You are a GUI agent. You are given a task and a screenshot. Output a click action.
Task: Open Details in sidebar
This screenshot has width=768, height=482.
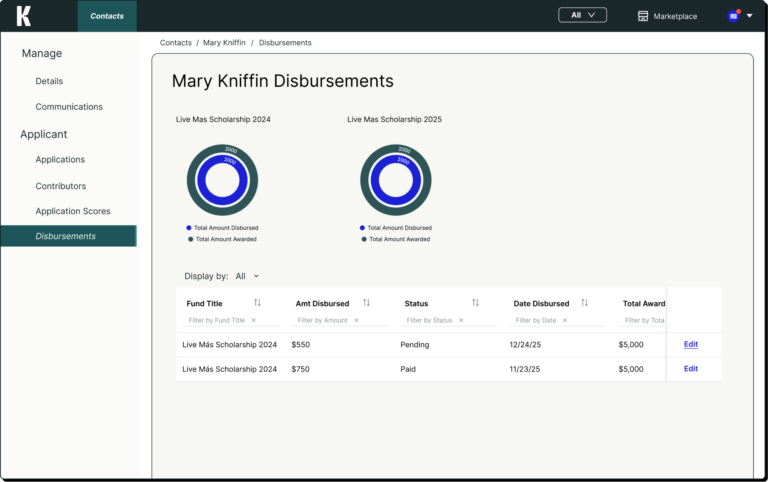(49, 81)
